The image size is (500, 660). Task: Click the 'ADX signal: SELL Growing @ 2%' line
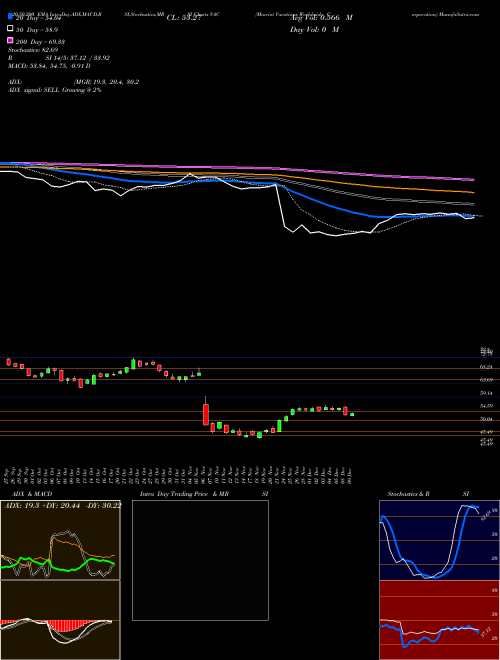tap(55, 90)
